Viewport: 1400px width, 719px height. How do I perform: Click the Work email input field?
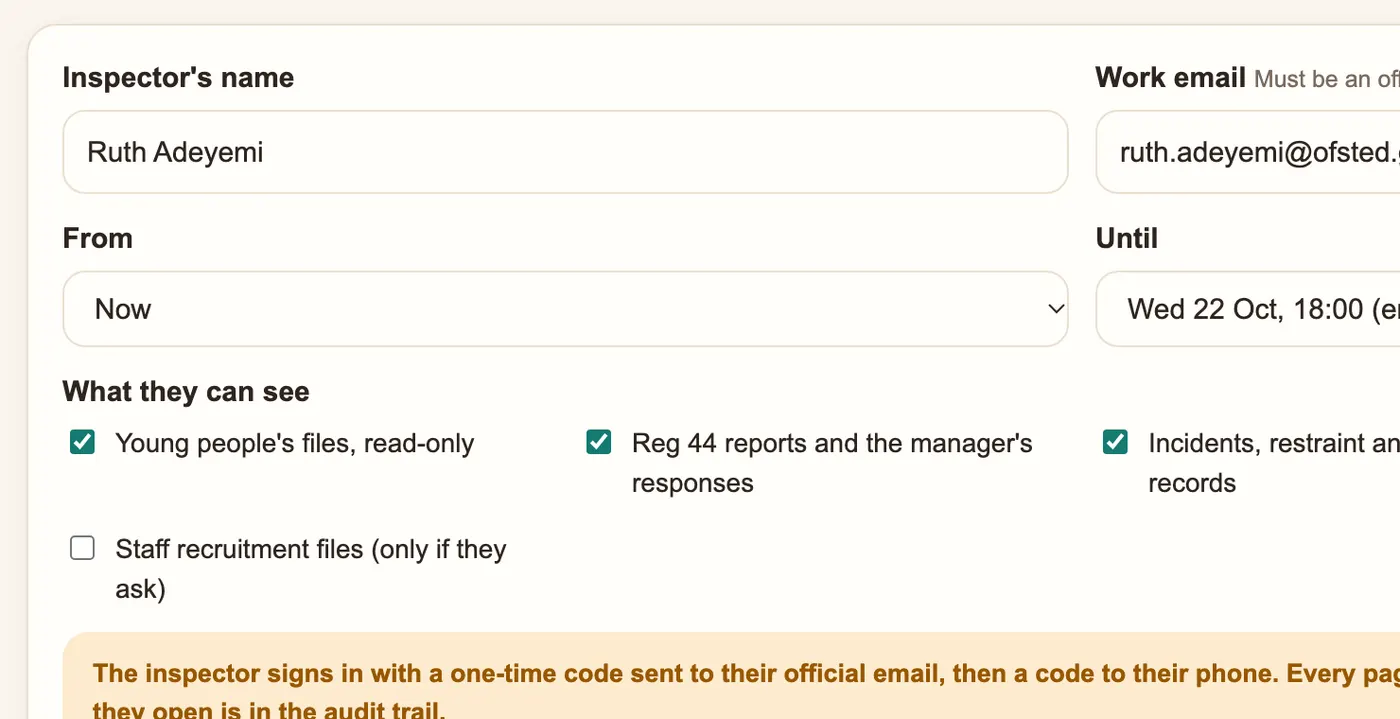click(x=1248, y=152)
